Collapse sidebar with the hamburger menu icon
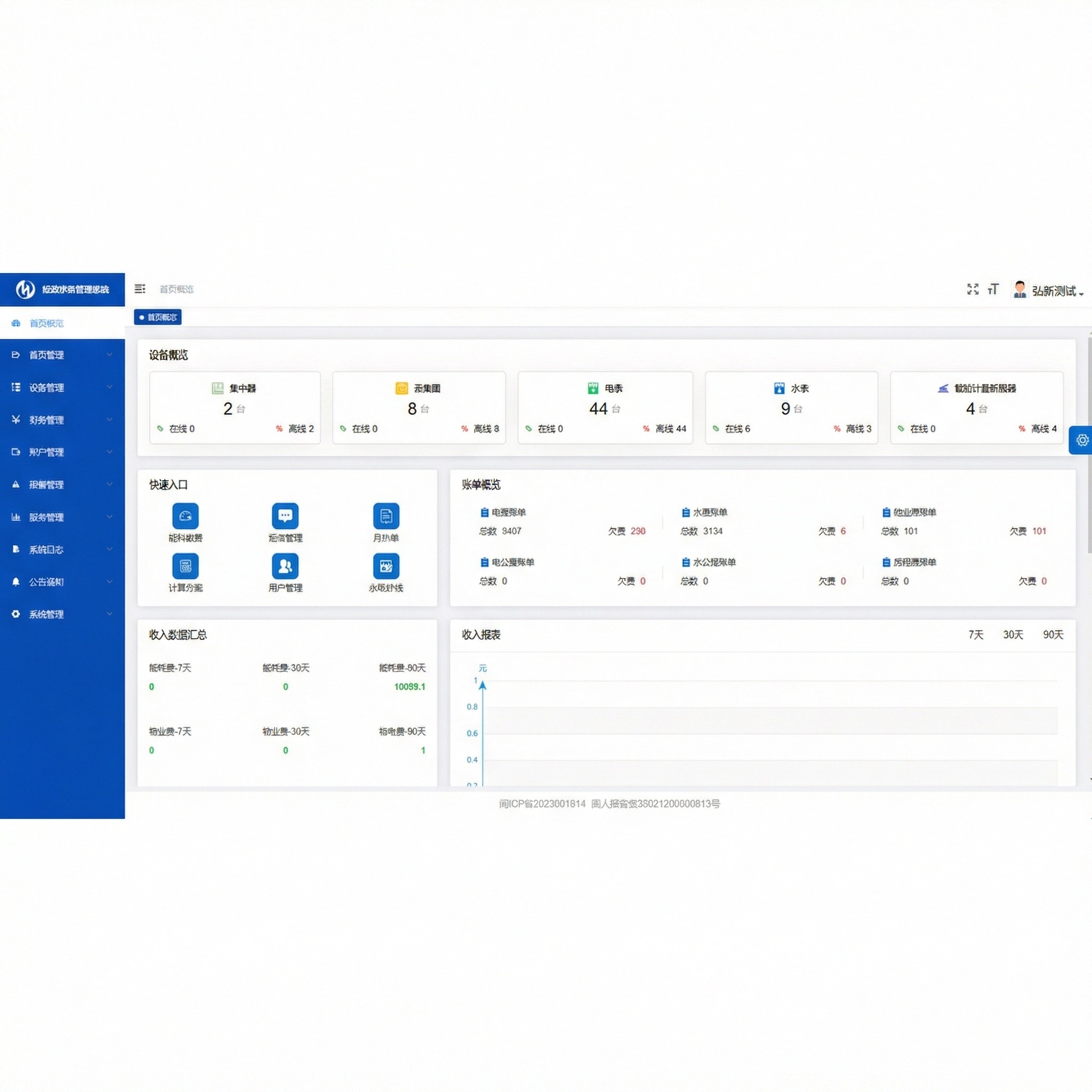1092x1092 pixels. pyautogui.click(x=140, y=289)
